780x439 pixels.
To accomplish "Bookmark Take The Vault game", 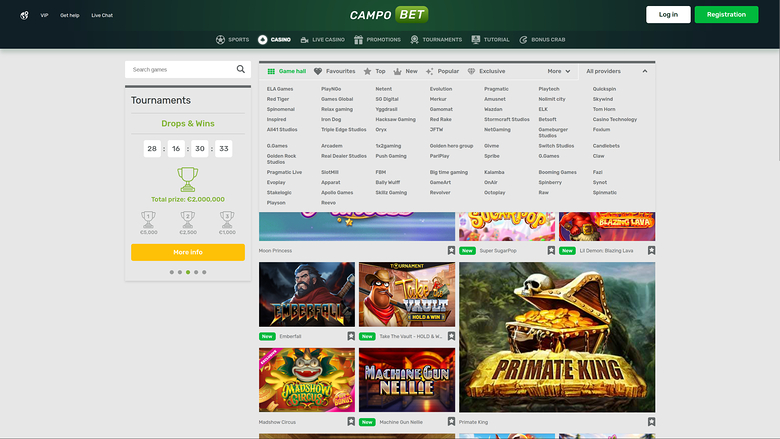I will [x=451, y=336].
